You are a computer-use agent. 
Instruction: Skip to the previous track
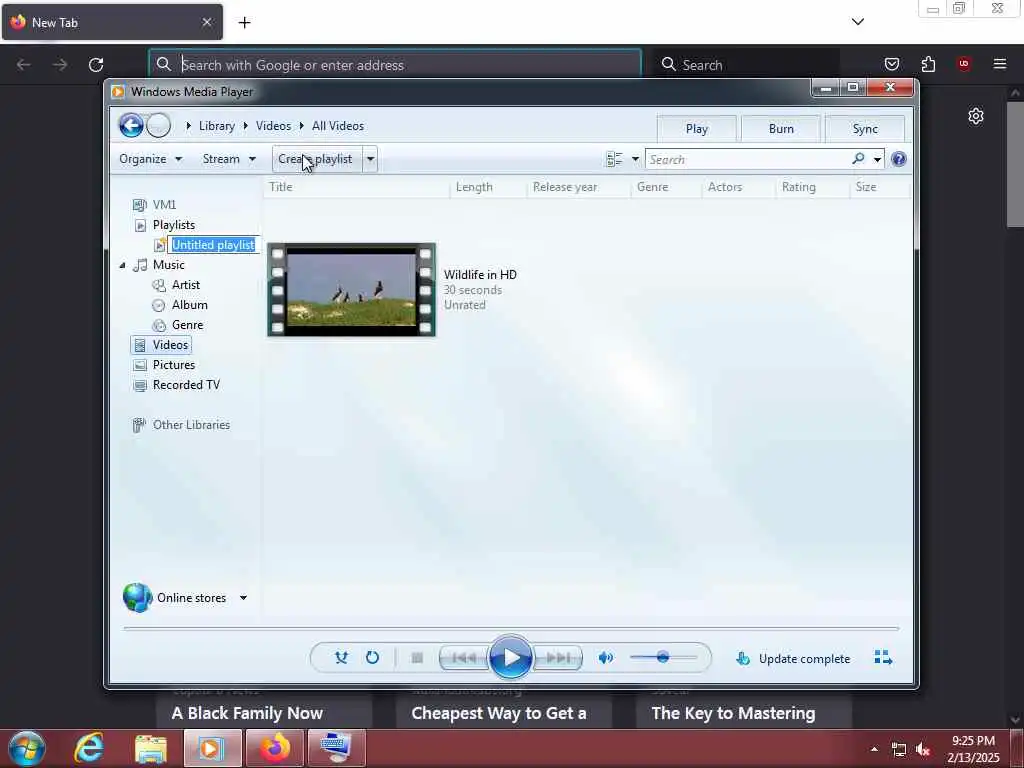point(464,658)
